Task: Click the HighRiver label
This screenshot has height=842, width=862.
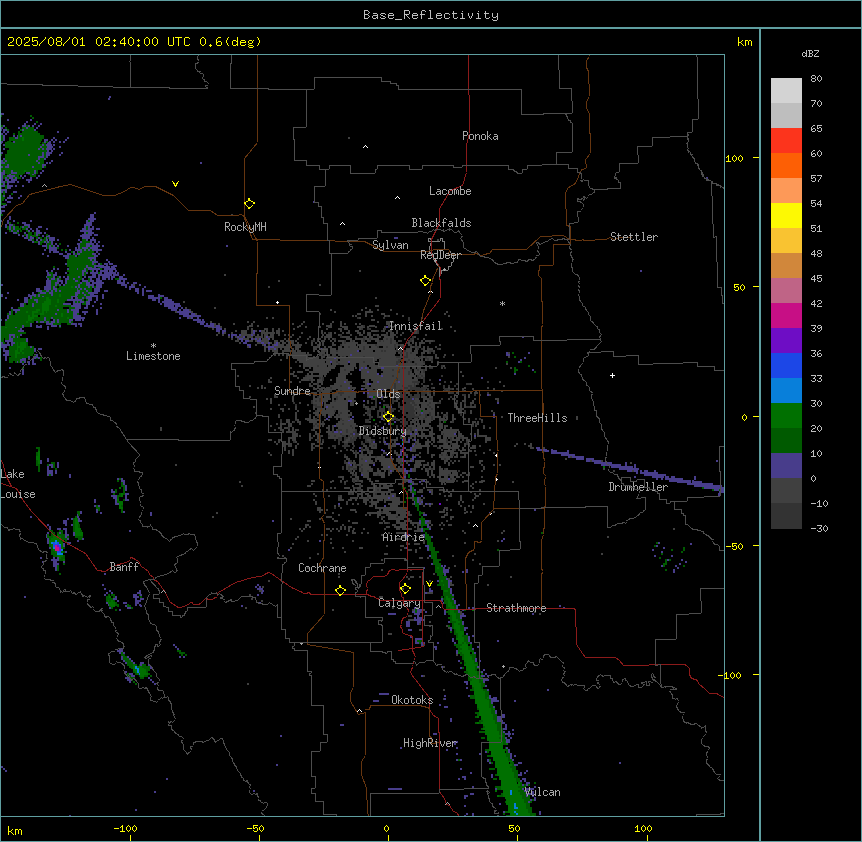Action: [x=430, y=743]
